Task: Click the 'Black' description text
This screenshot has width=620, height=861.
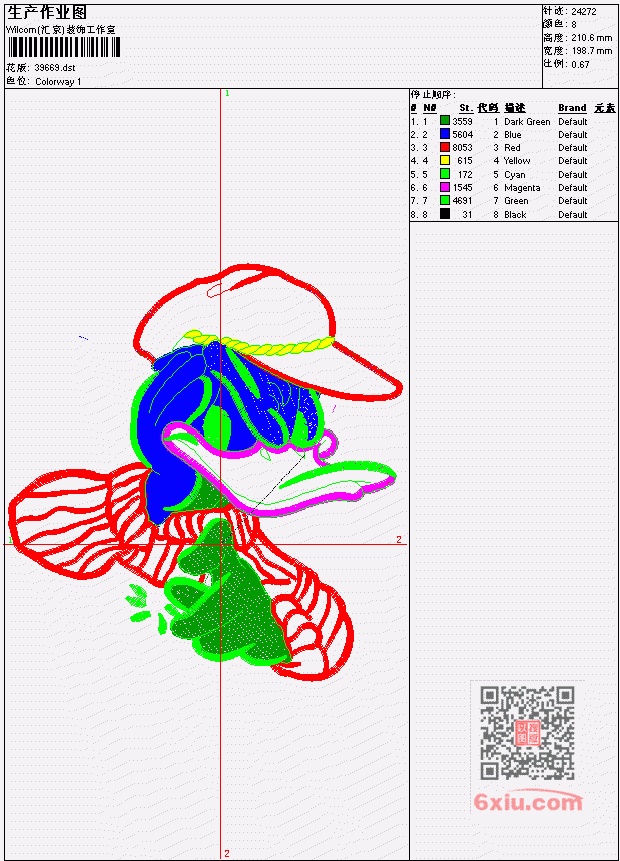Action: (515, 215)
